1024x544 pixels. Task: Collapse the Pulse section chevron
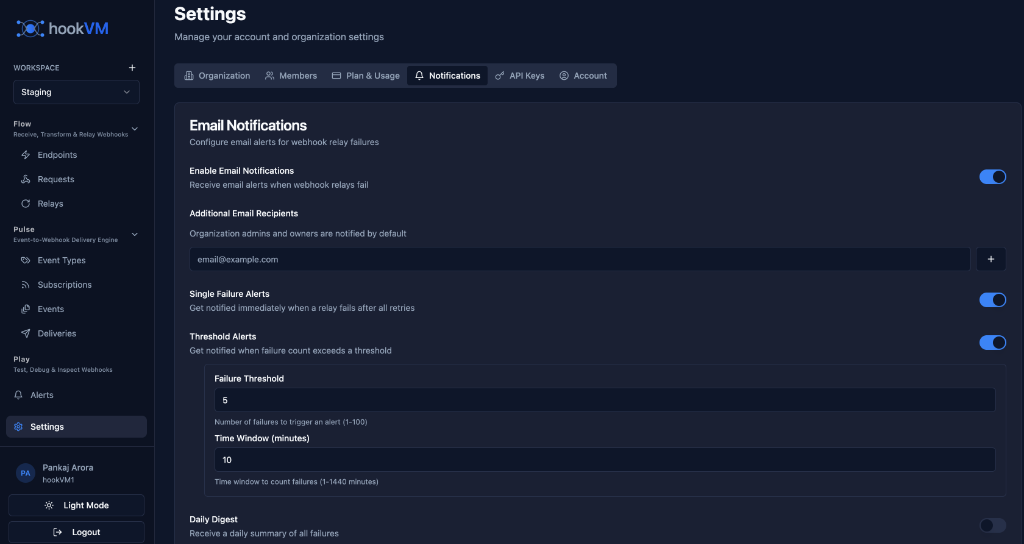click(x=135, y=234)
